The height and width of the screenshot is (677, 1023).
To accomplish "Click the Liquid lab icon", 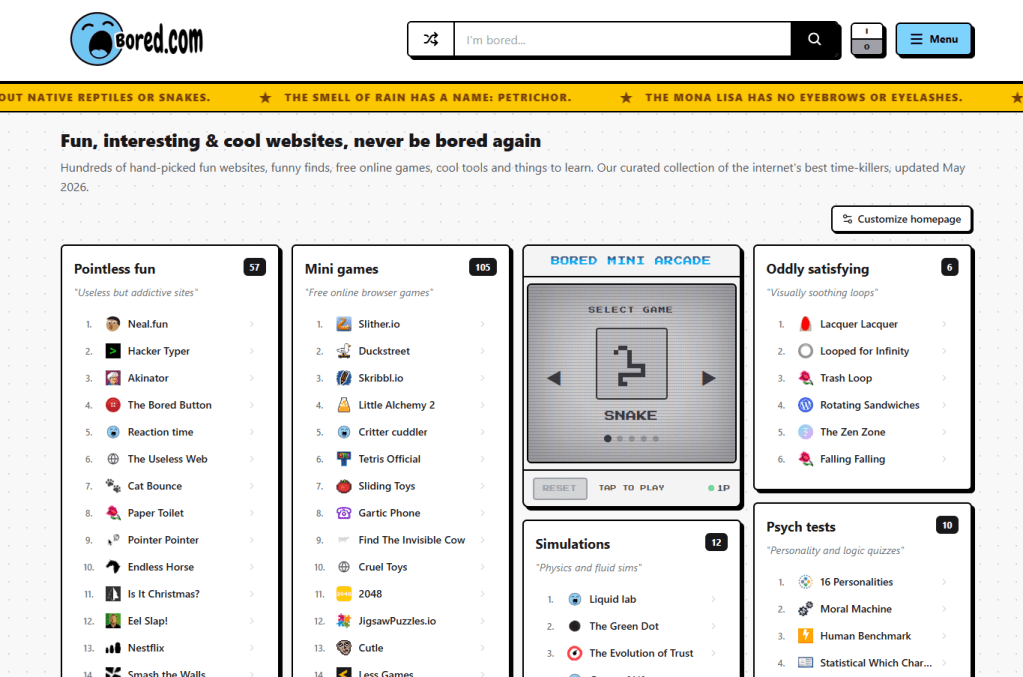I will [x=575, y=599].
